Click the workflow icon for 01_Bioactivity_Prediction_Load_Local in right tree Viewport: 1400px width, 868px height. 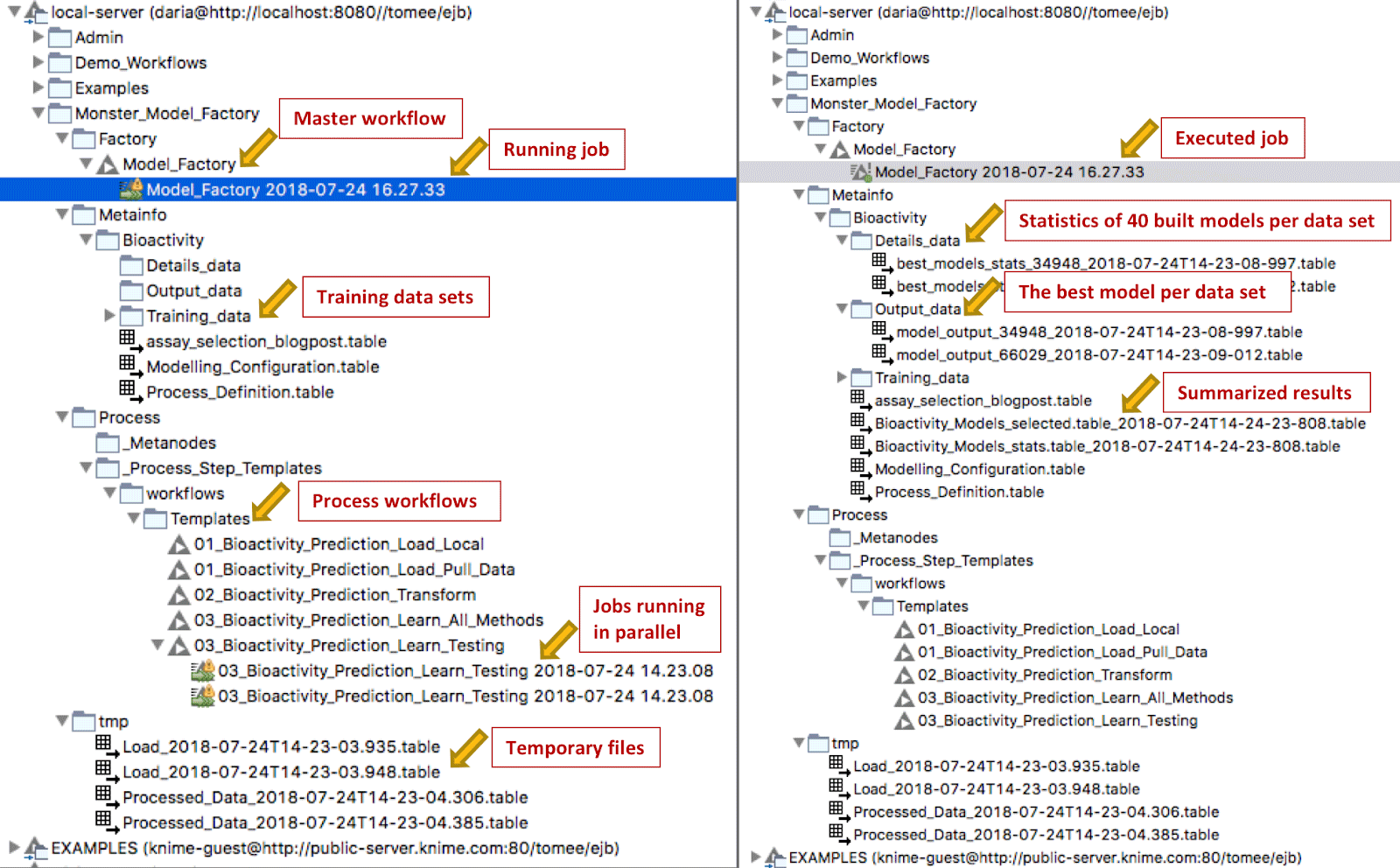coord(904,629)
